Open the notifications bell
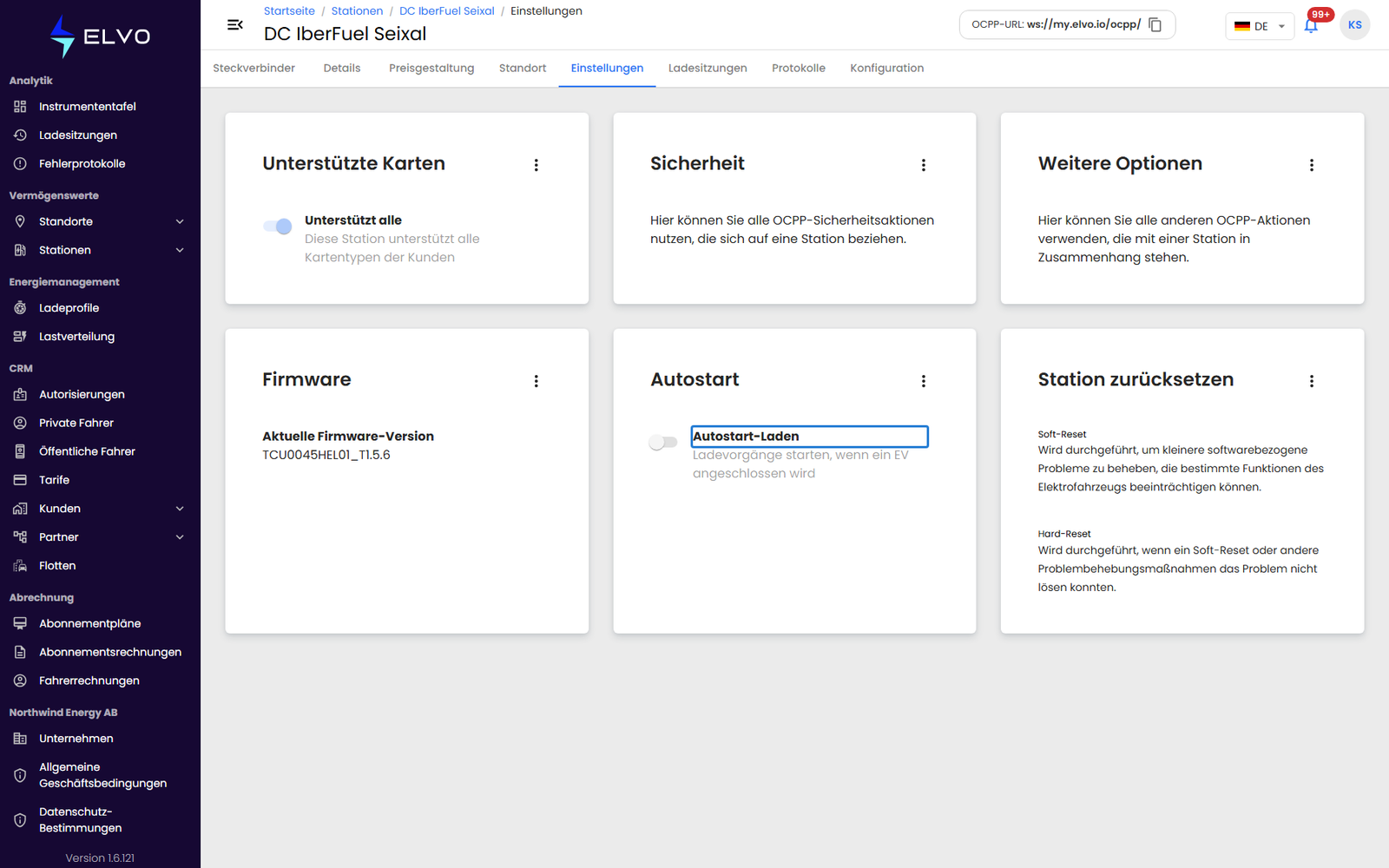Screen dimensions: 1389x868 (1311, 25)
